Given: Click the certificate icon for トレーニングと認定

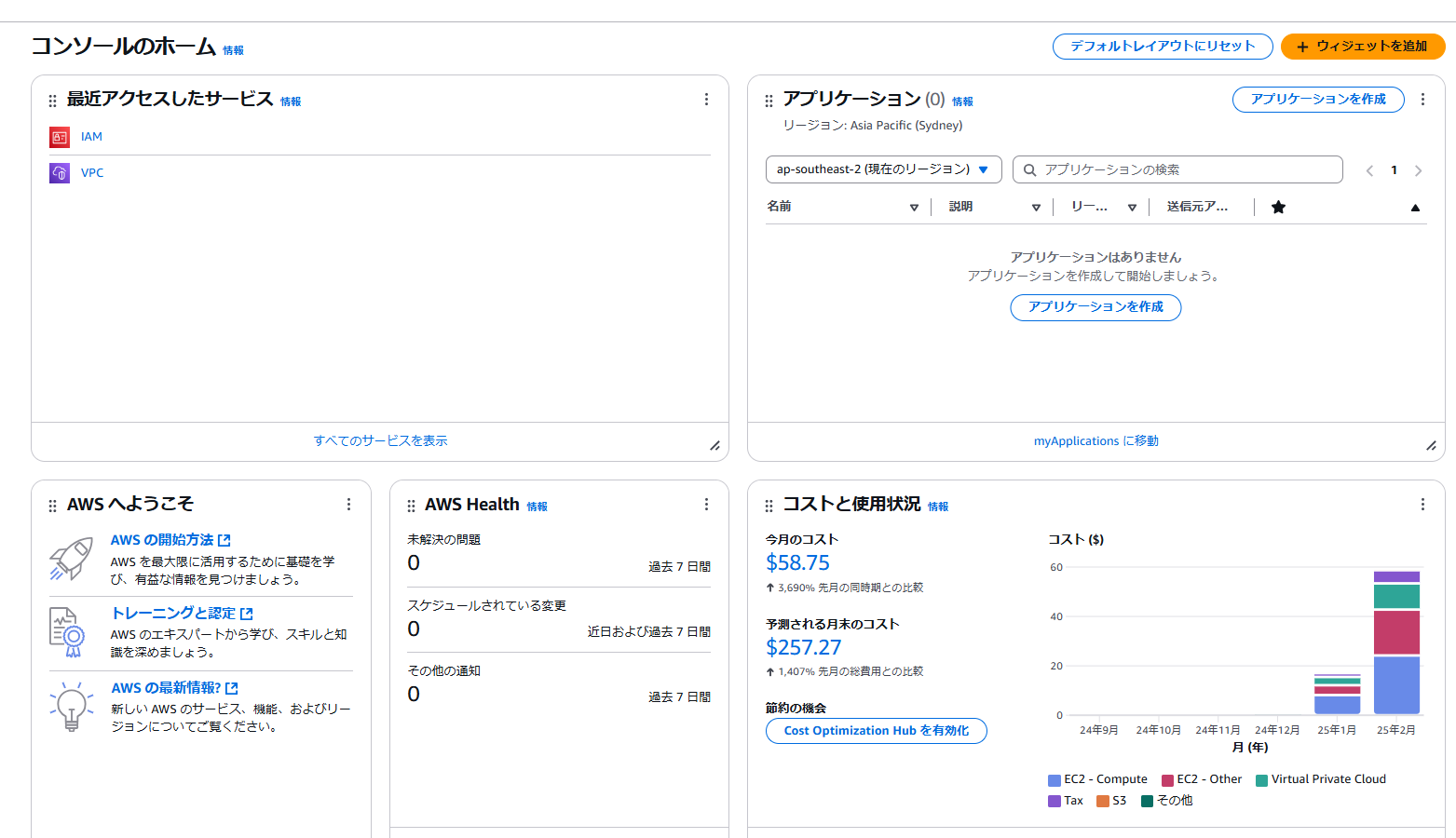Looking at the screenshot, I should coord(67,632).
